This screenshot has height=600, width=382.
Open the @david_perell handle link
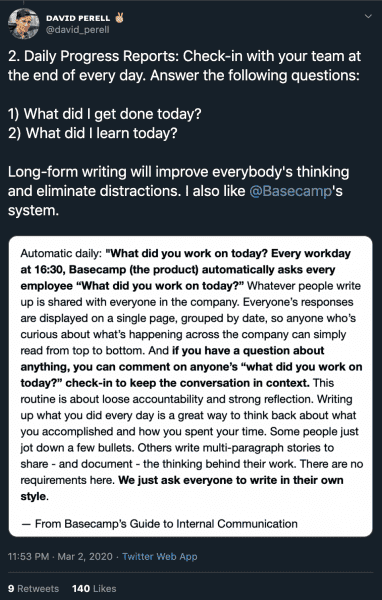[x=77, y=30]
